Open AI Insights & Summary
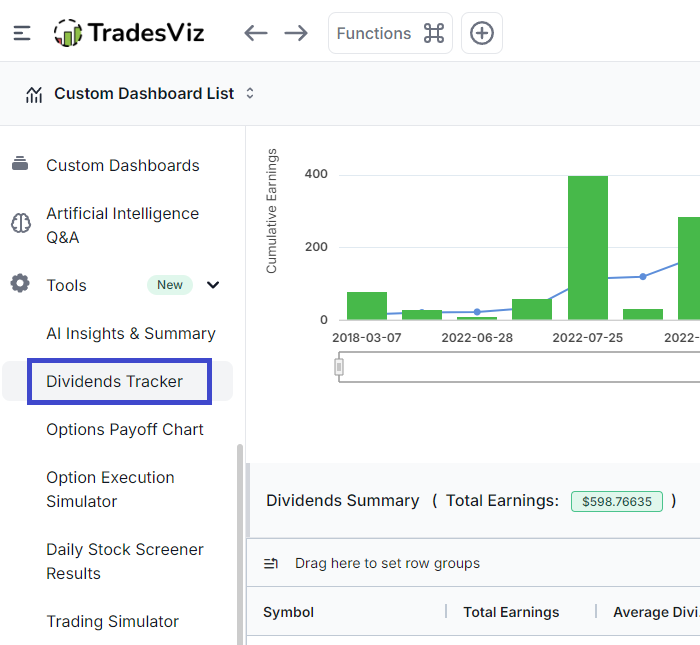This screenshot has height=645, width=700. click(131, 333)
